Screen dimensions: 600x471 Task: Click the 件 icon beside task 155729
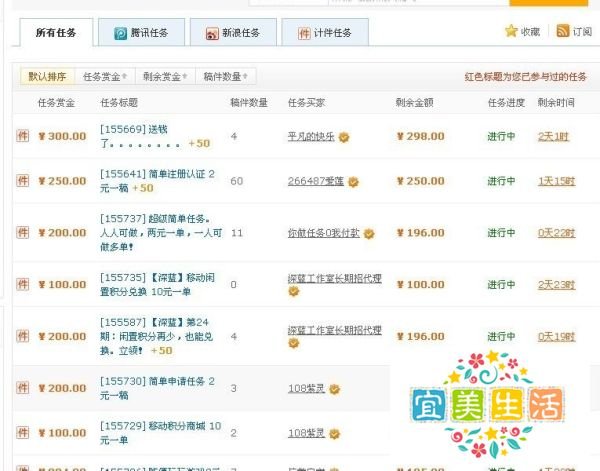[x=23, y=433]
